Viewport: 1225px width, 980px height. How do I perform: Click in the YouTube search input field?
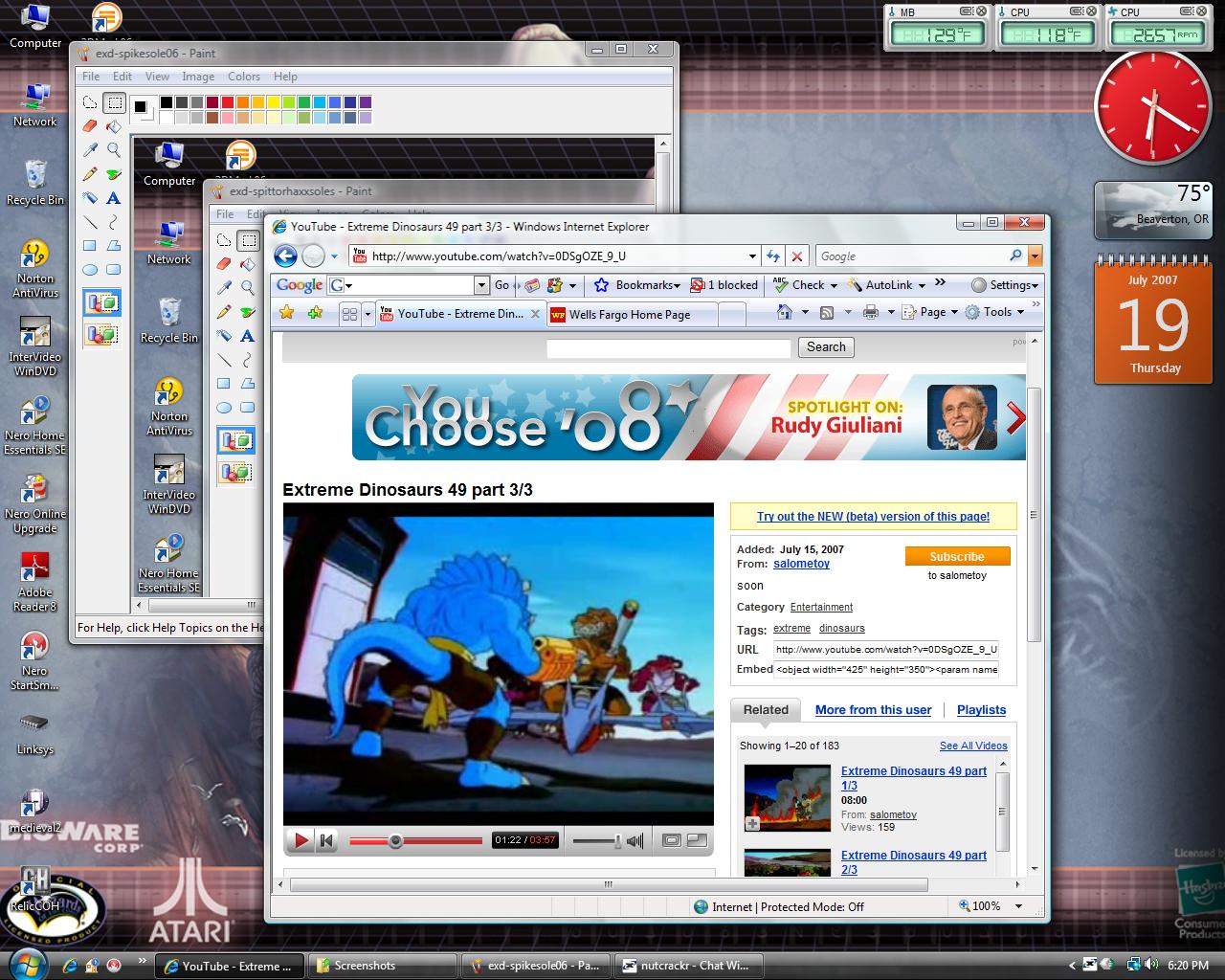(x=668, y=348)
